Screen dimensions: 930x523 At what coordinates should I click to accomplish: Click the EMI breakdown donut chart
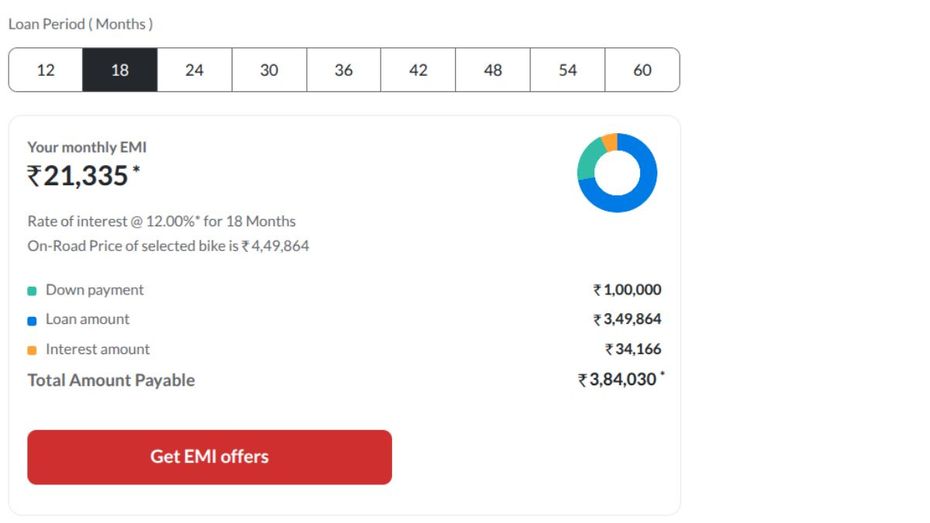click(617, 173)
